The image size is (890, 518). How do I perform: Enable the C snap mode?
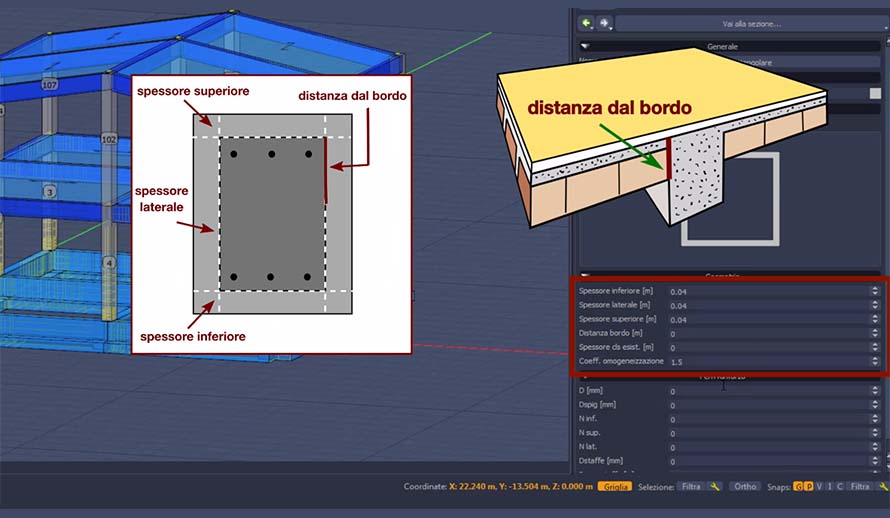(839, 486)
